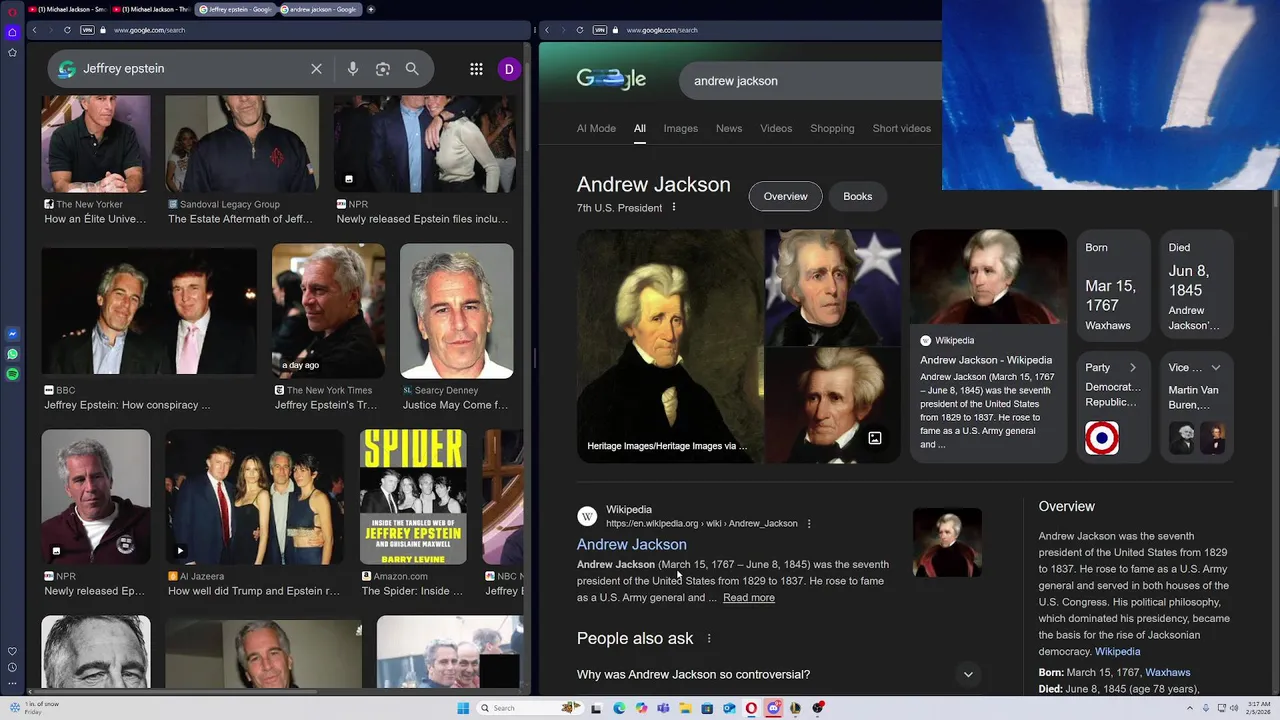Viewport: 1280px width, 720px height.
Task: Open Andrew Jackson Wikipedia result title
Action: tap(631, 544)
